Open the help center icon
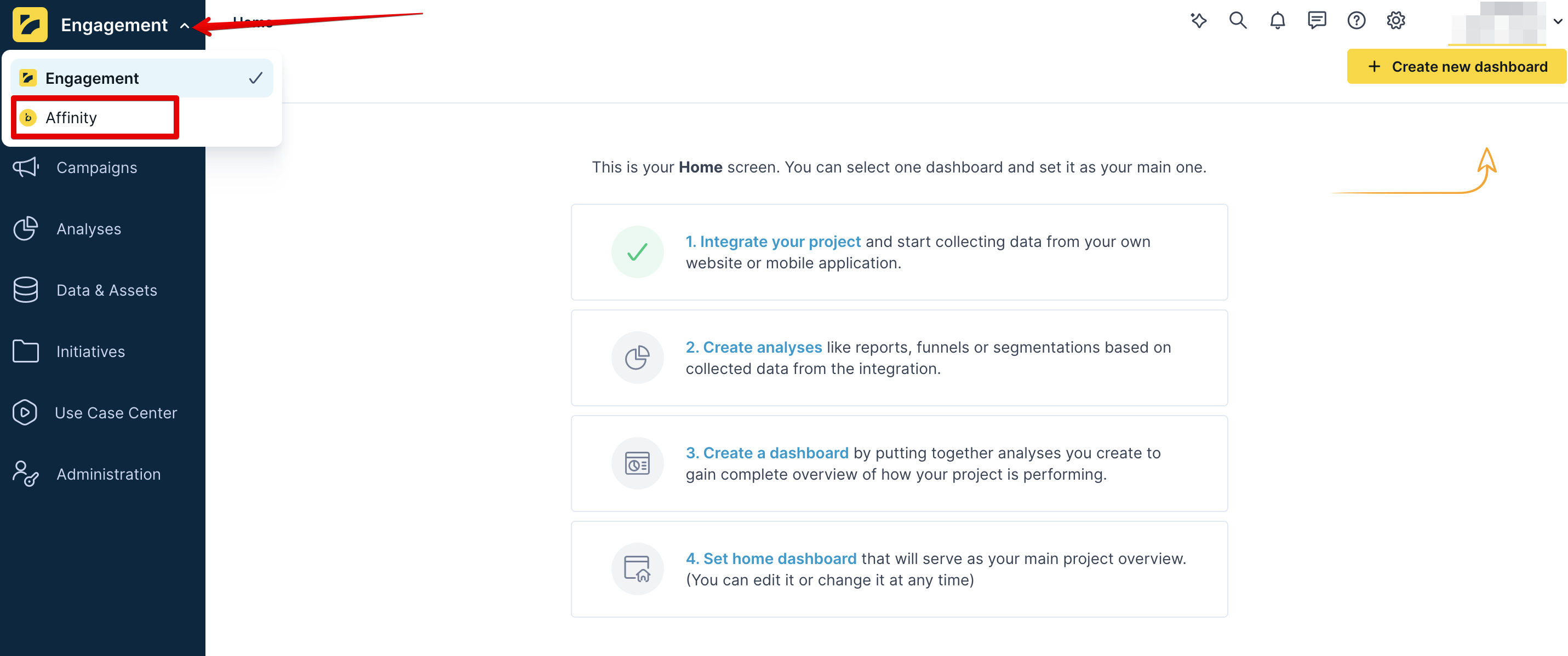The height and width of the screenshot is (656, 1568). [x=1356, y=20]
